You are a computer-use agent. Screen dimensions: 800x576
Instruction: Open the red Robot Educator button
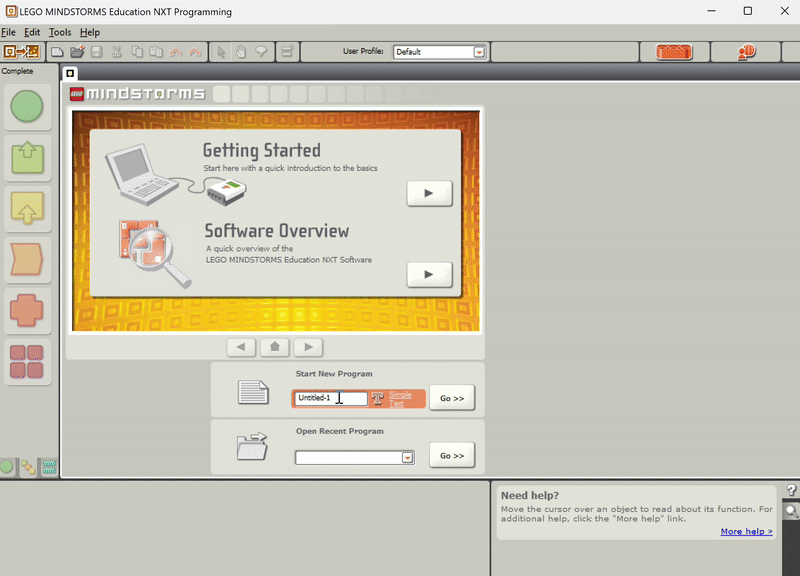673,52
